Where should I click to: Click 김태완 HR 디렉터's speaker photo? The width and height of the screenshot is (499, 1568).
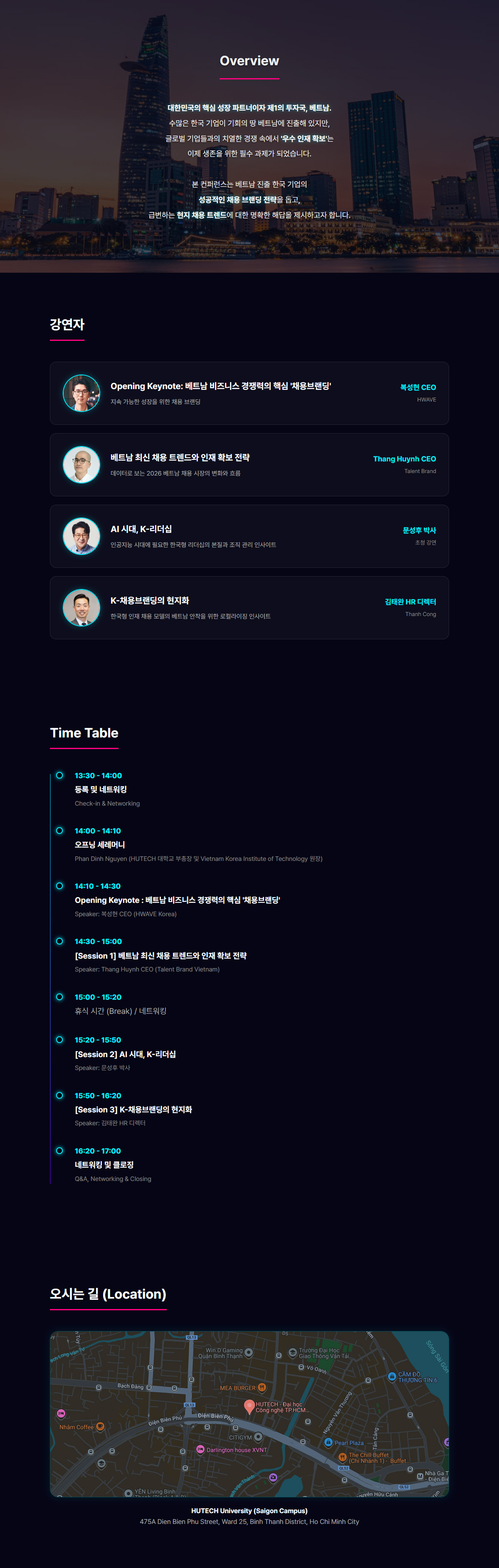tap(82, 607)
